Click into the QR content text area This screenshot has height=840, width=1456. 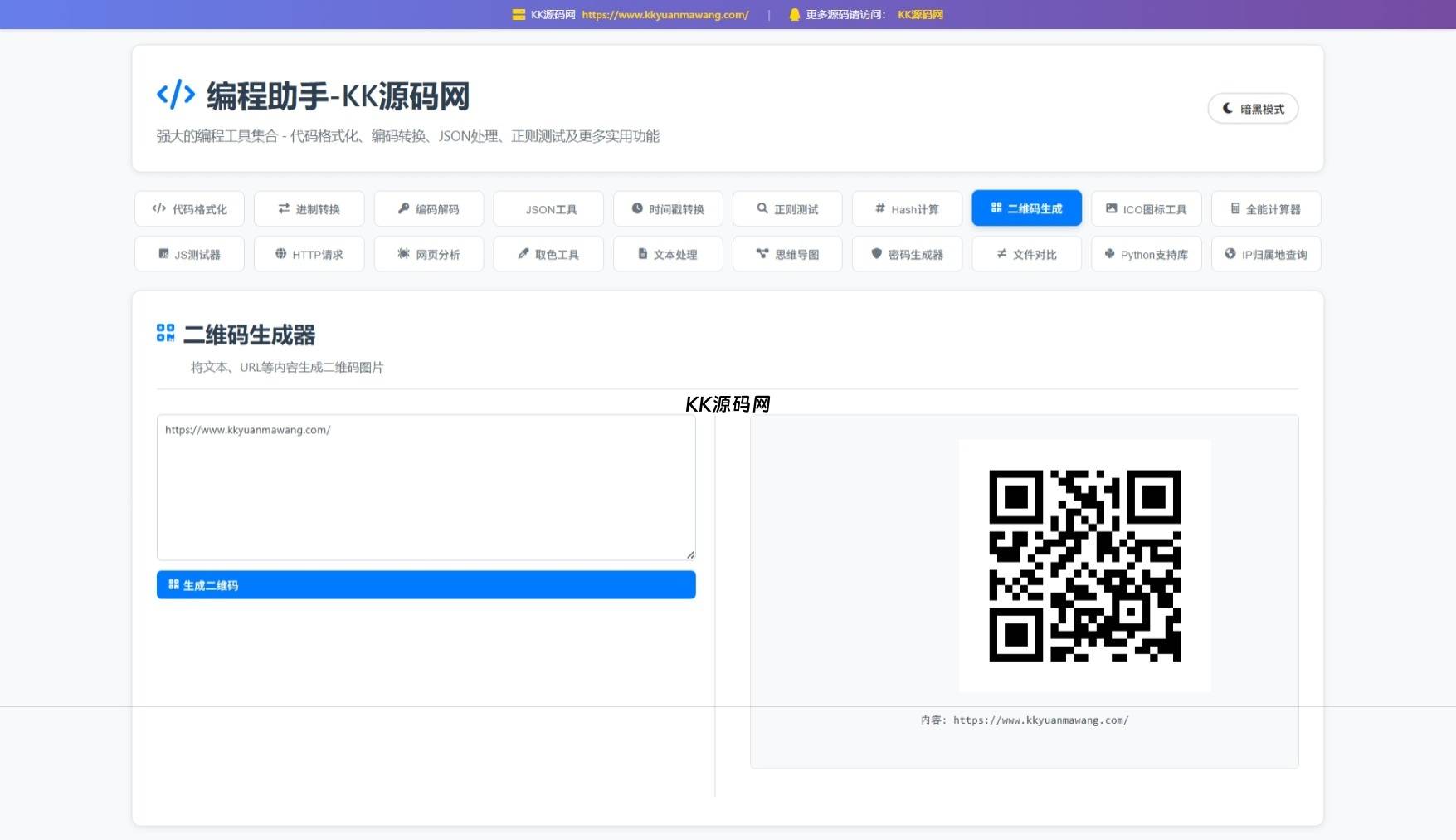coord(426,487)
